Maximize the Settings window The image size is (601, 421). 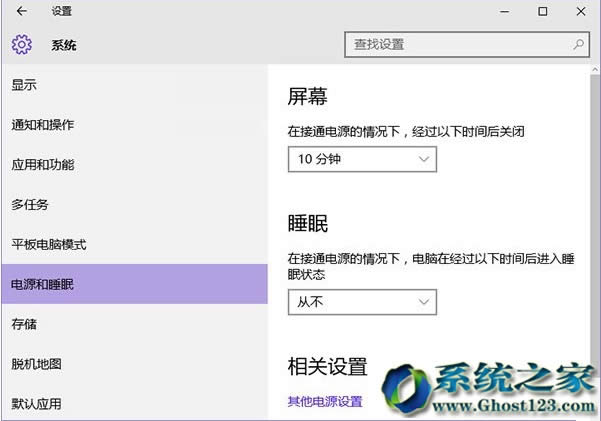point(543,12)
